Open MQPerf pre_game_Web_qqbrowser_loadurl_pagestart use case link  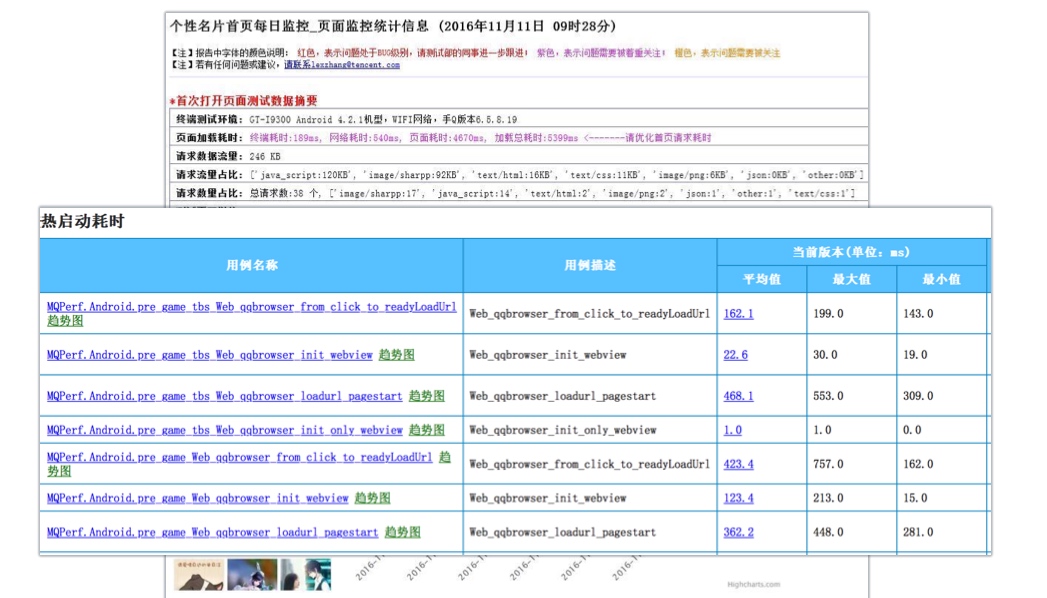pos(212,532)
